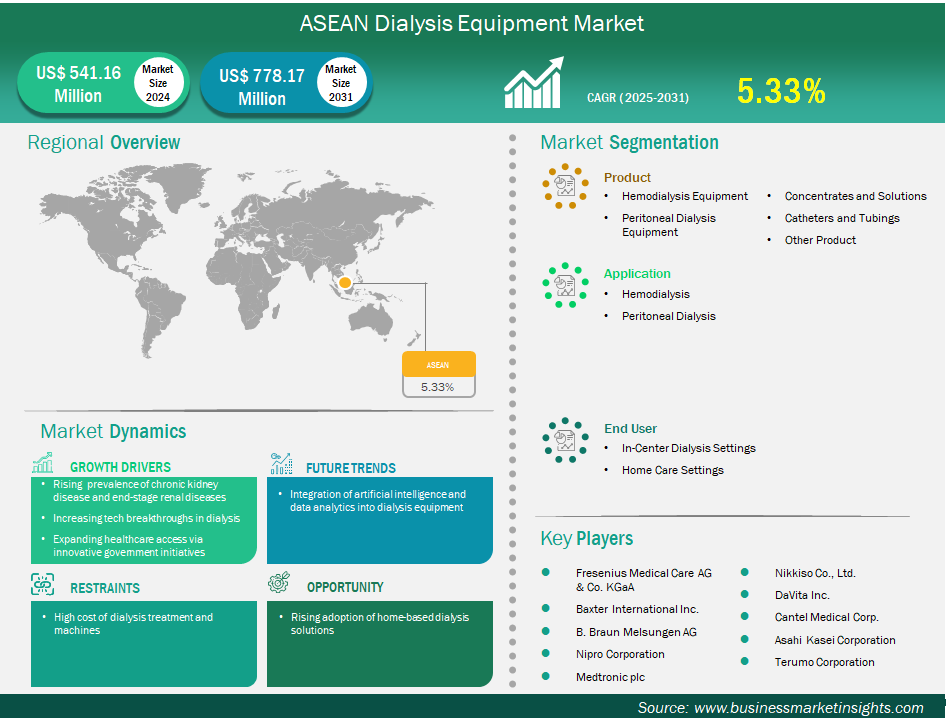Click the Market Size 2024 white circle badge

pyautogui.click(x=157, y=83)
